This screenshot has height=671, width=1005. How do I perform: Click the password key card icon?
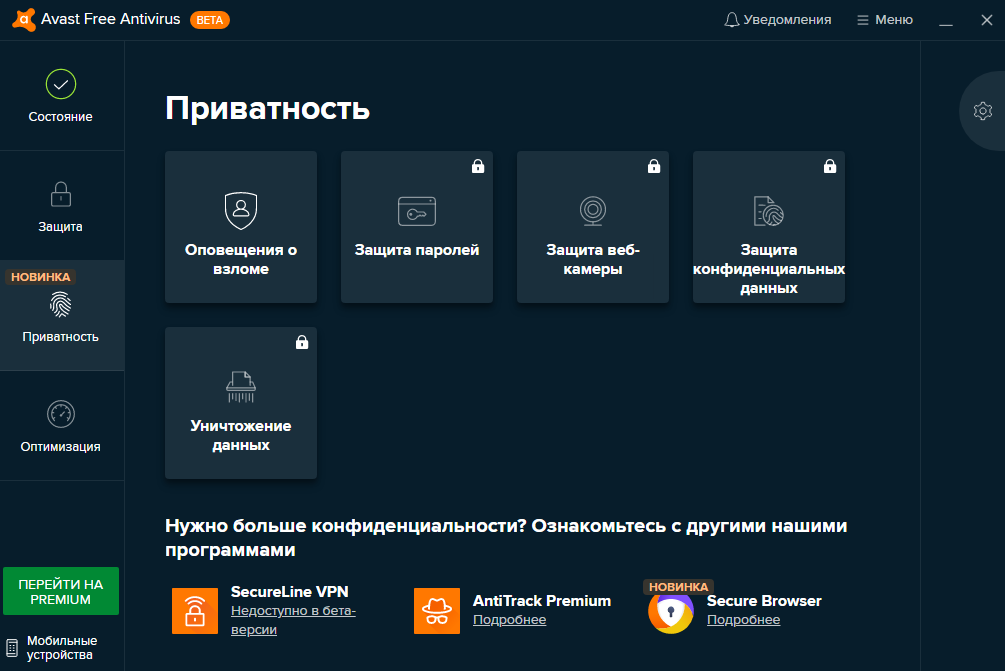[x=417, y=211]
